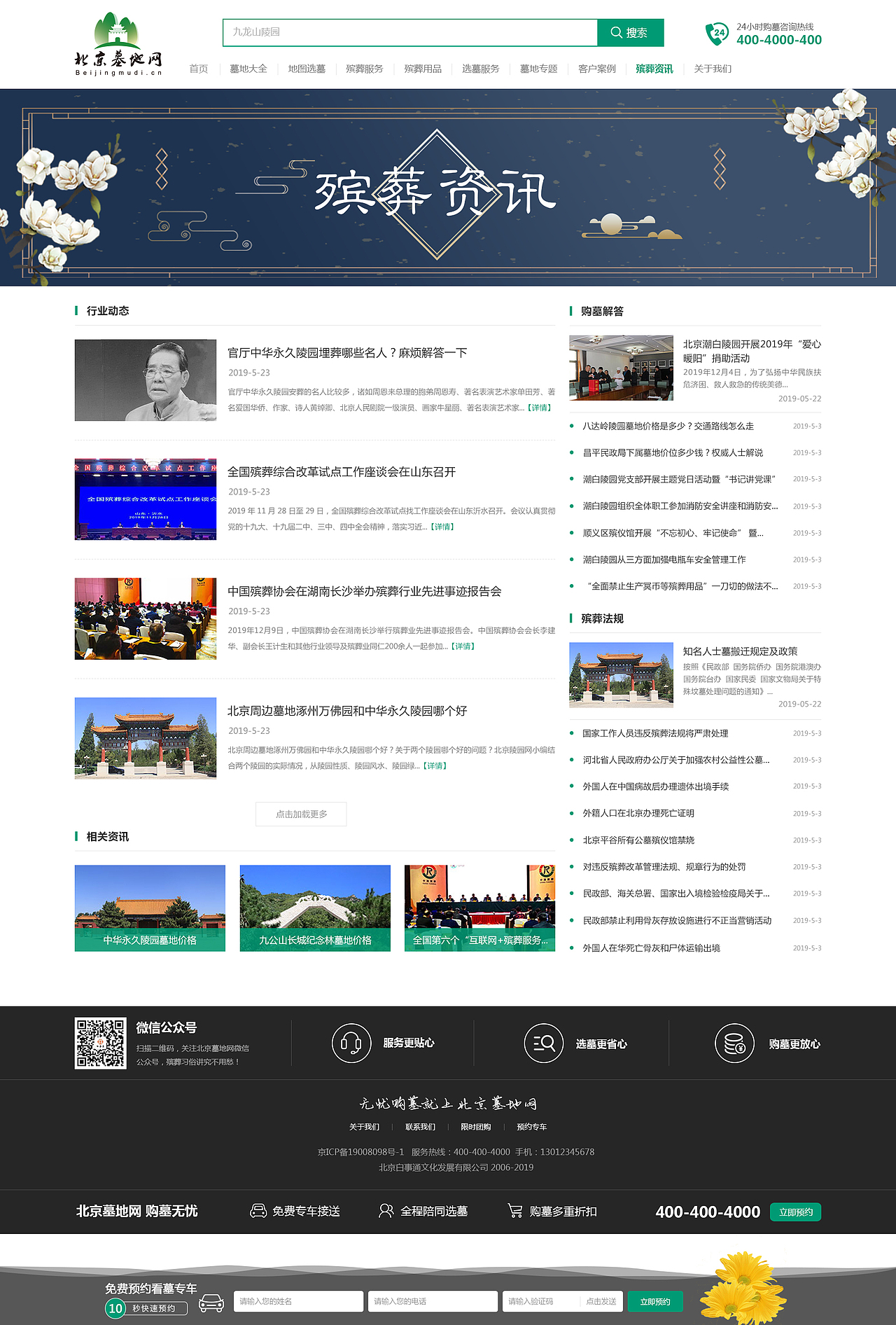This screenshot has width=896, height=1325.
Task: Open 国家工作人员违反殡葬法规将严肃处理 item
Action: point(655,733)
